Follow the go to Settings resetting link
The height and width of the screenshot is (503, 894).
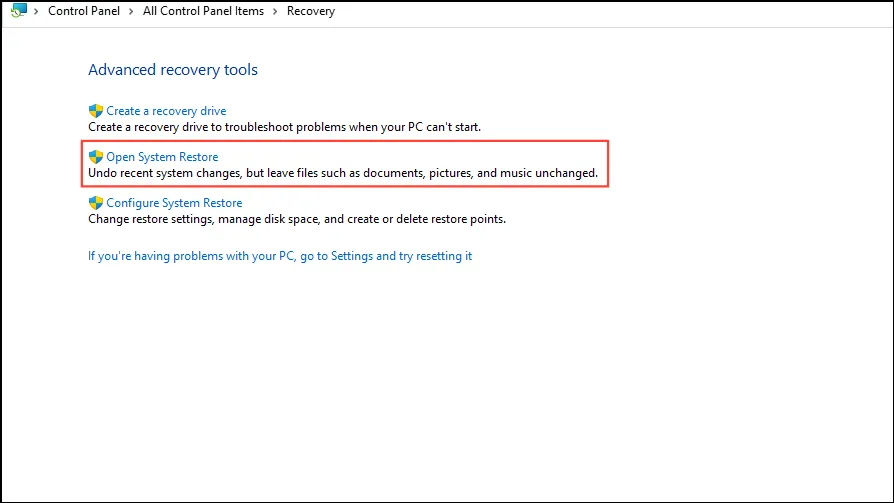(x=280, y=256)
